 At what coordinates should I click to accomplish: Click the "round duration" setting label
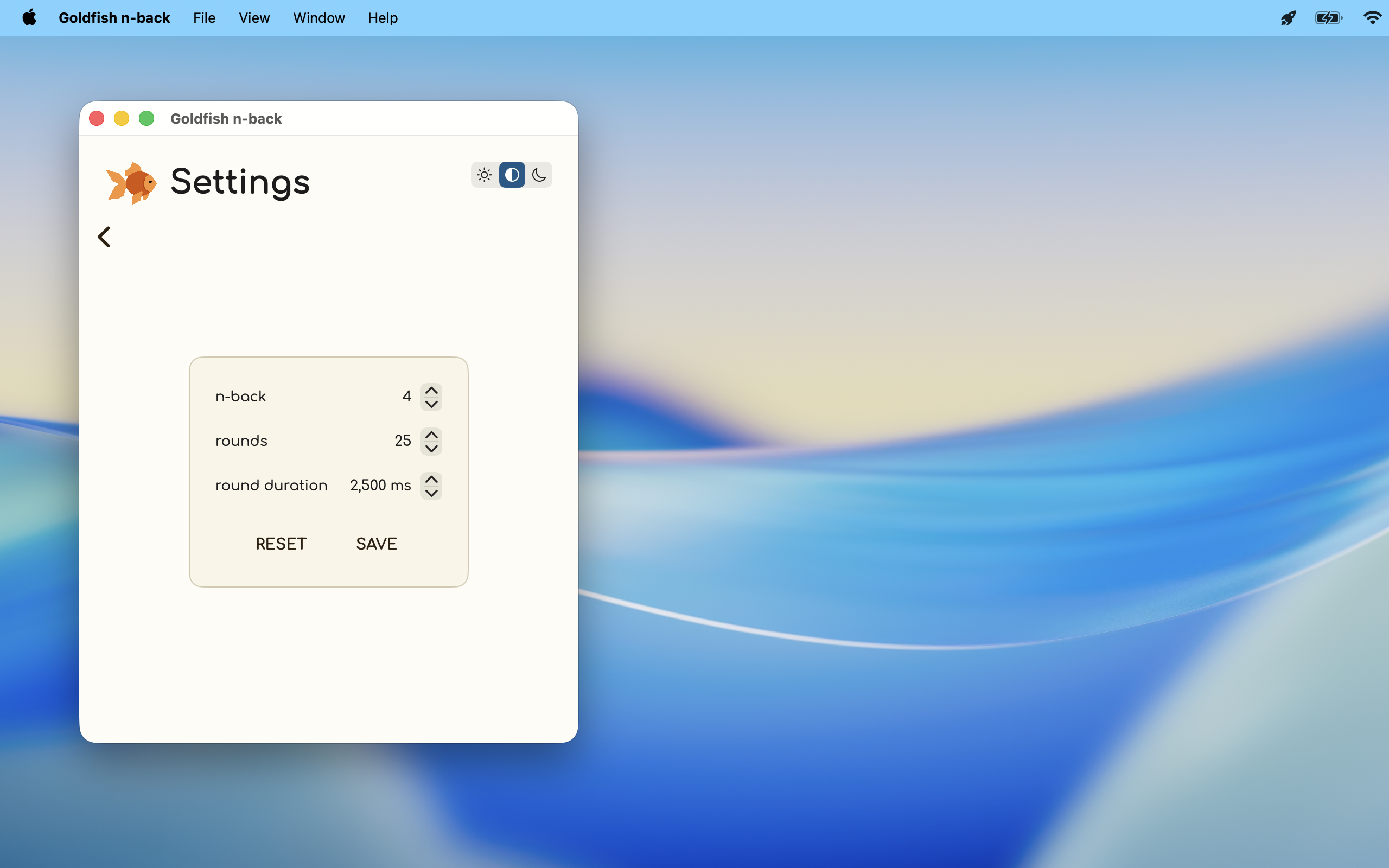click(x=271, y=485)
